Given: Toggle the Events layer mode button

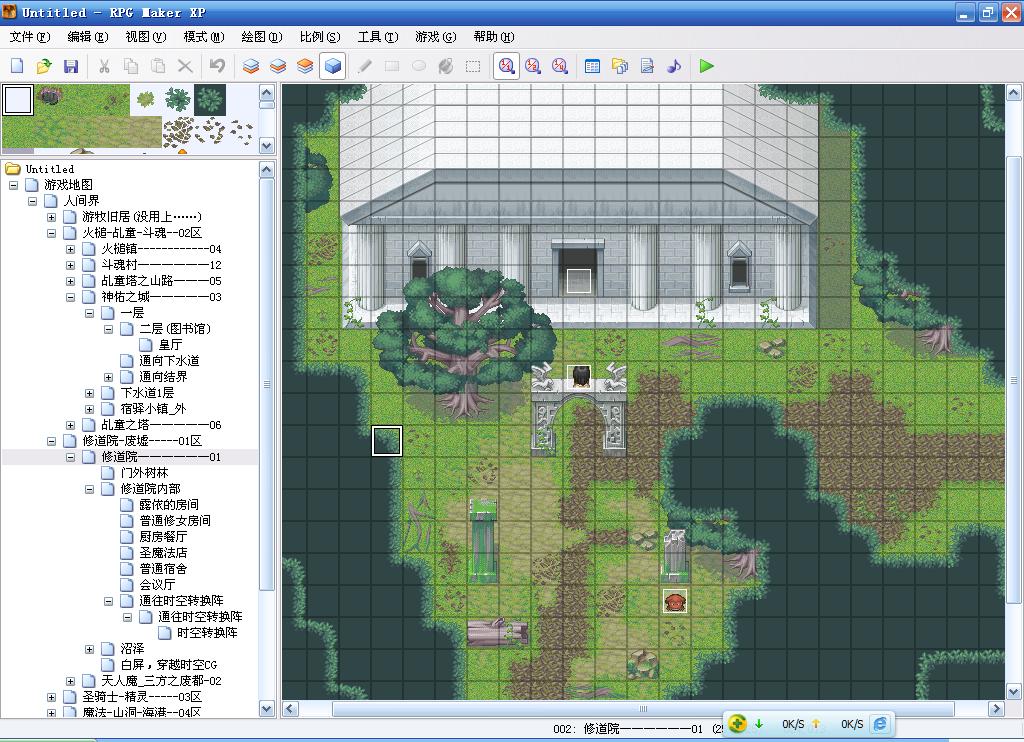Looking at the screenshot, I should pos(332,66).
